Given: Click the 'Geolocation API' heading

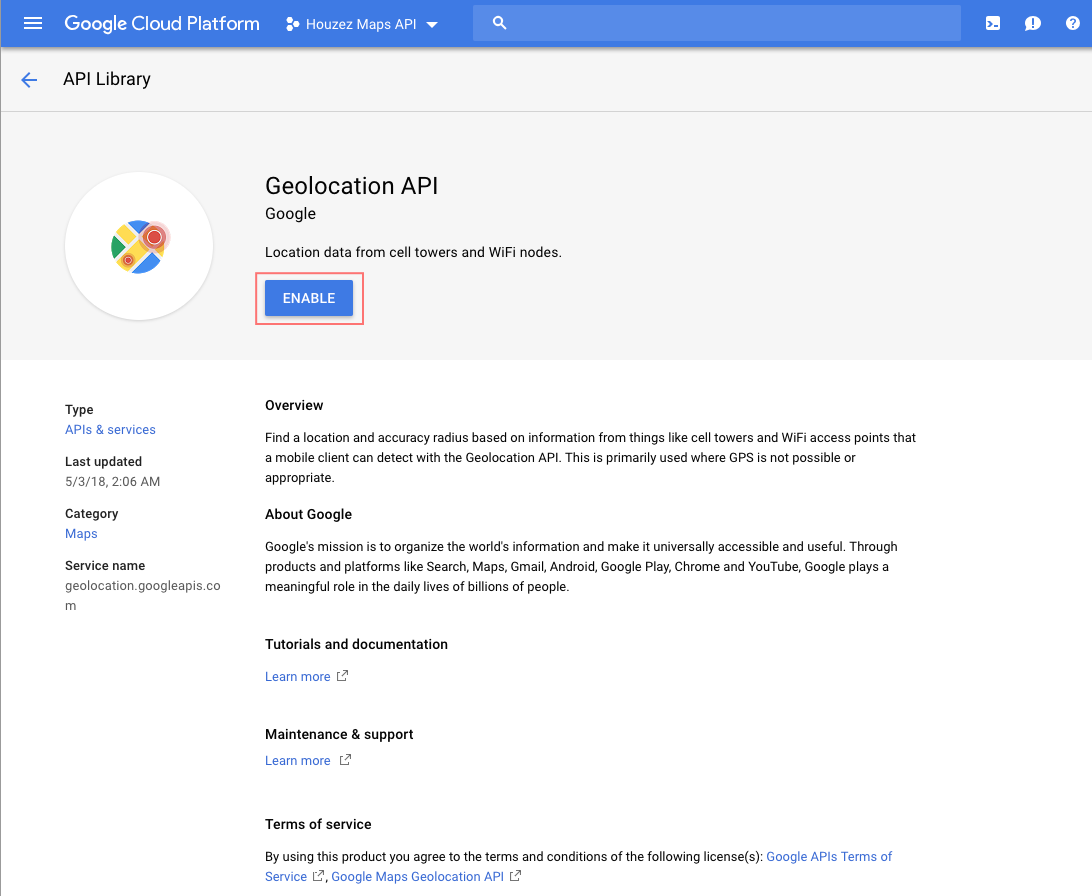Looking at the screenshot, I should pos(352,186).
